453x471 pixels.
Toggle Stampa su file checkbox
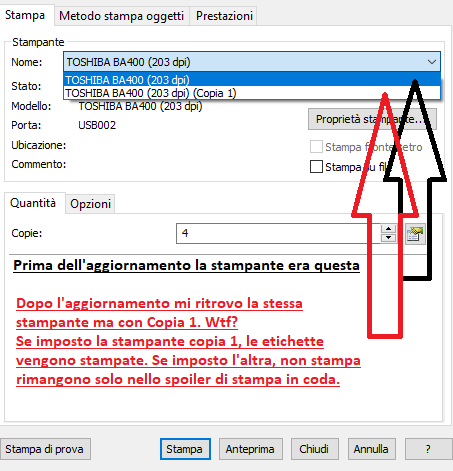coord(316,167)
